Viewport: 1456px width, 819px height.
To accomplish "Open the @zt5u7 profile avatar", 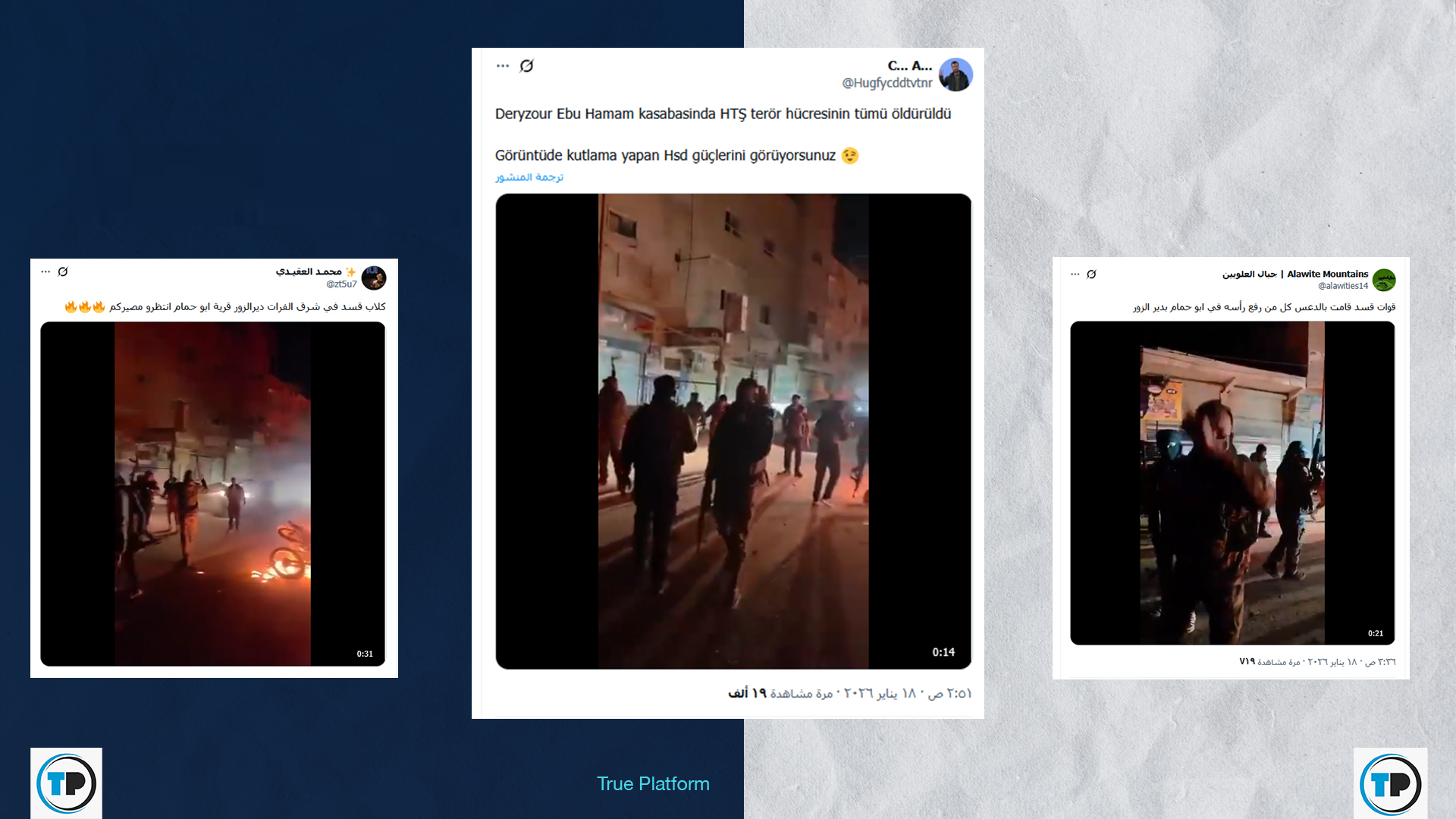I will (x=374, y=278).
